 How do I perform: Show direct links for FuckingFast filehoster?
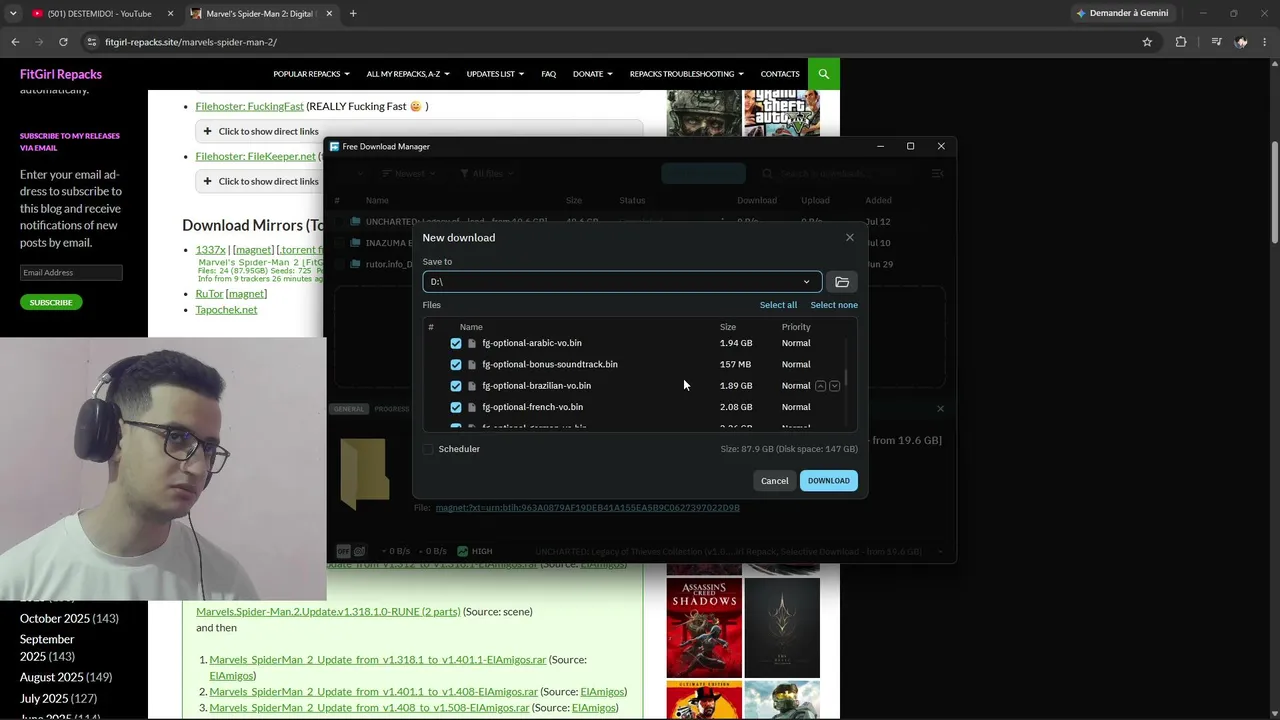pyautogui.click(x=419, y=131)
